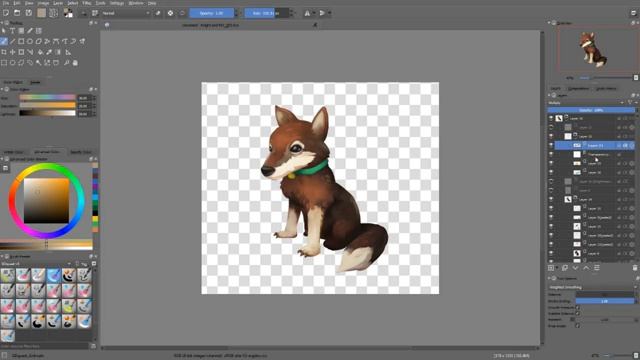Select the Ellipse shape tool
This screenshot has width=640, height=360.
coord(30,41)
